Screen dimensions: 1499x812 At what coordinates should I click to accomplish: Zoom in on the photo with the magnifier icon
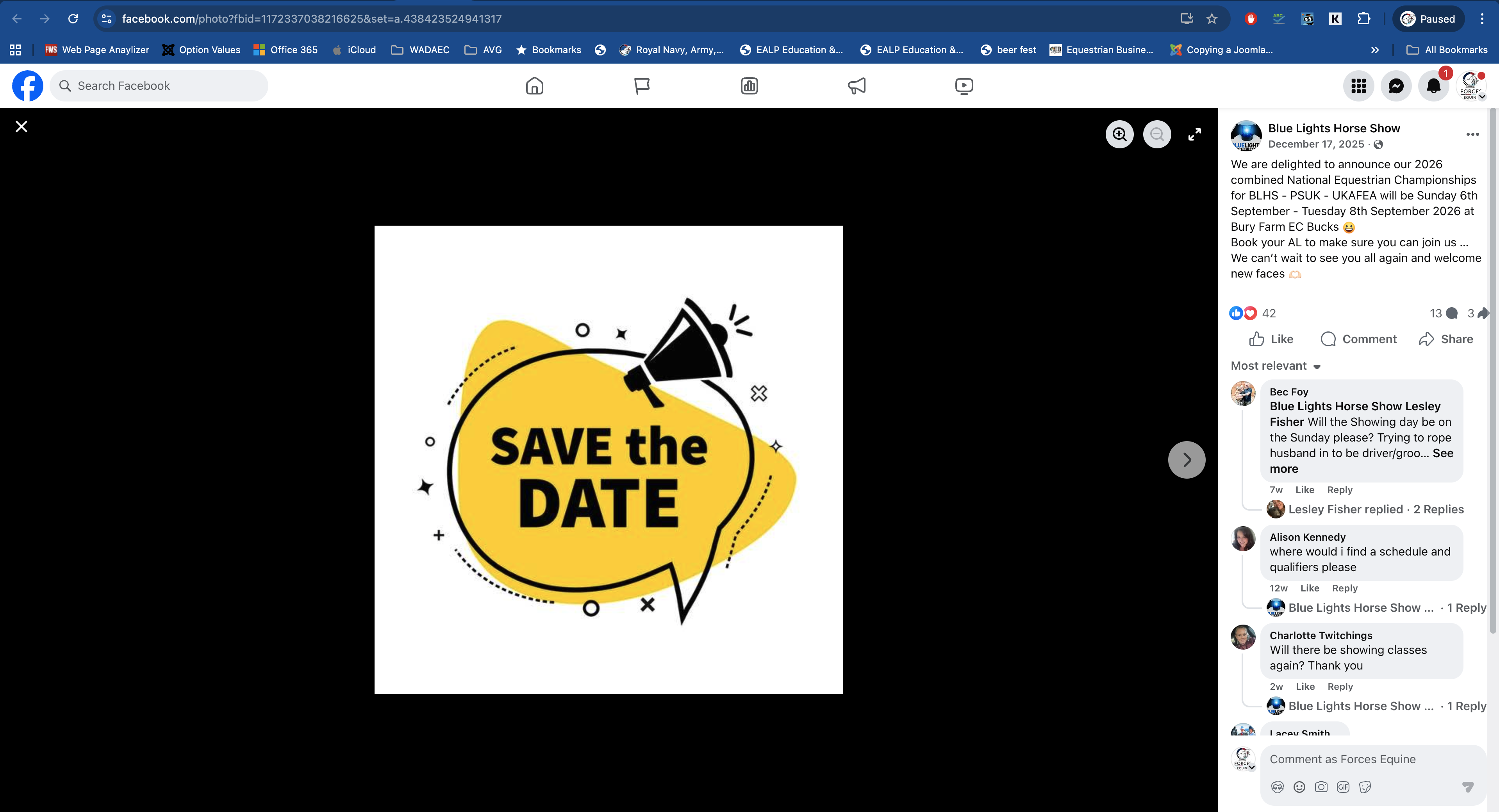click(x=1119, y=134)
